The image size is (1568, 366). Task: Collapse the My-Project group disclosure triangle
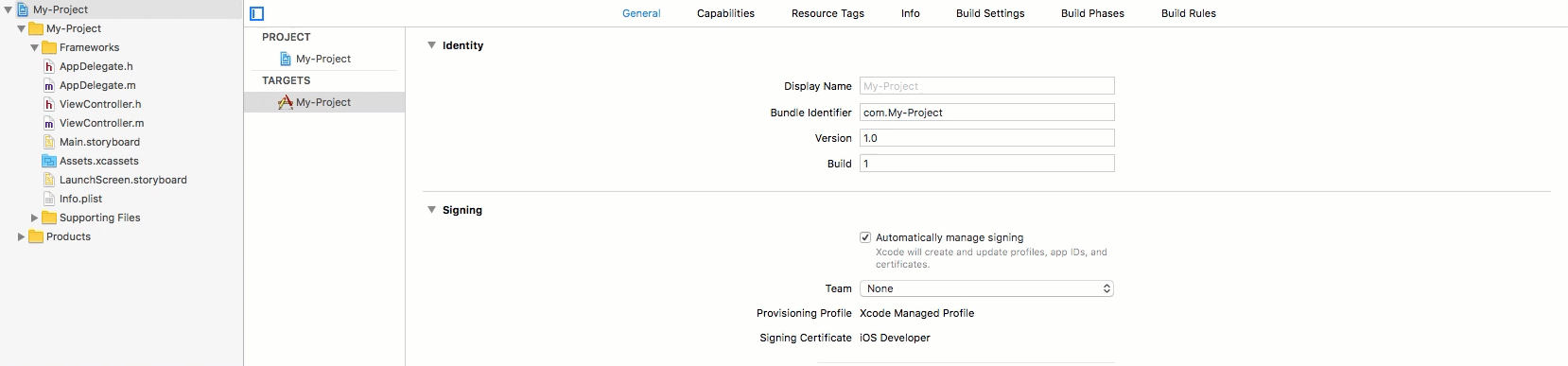click(21, 28)
